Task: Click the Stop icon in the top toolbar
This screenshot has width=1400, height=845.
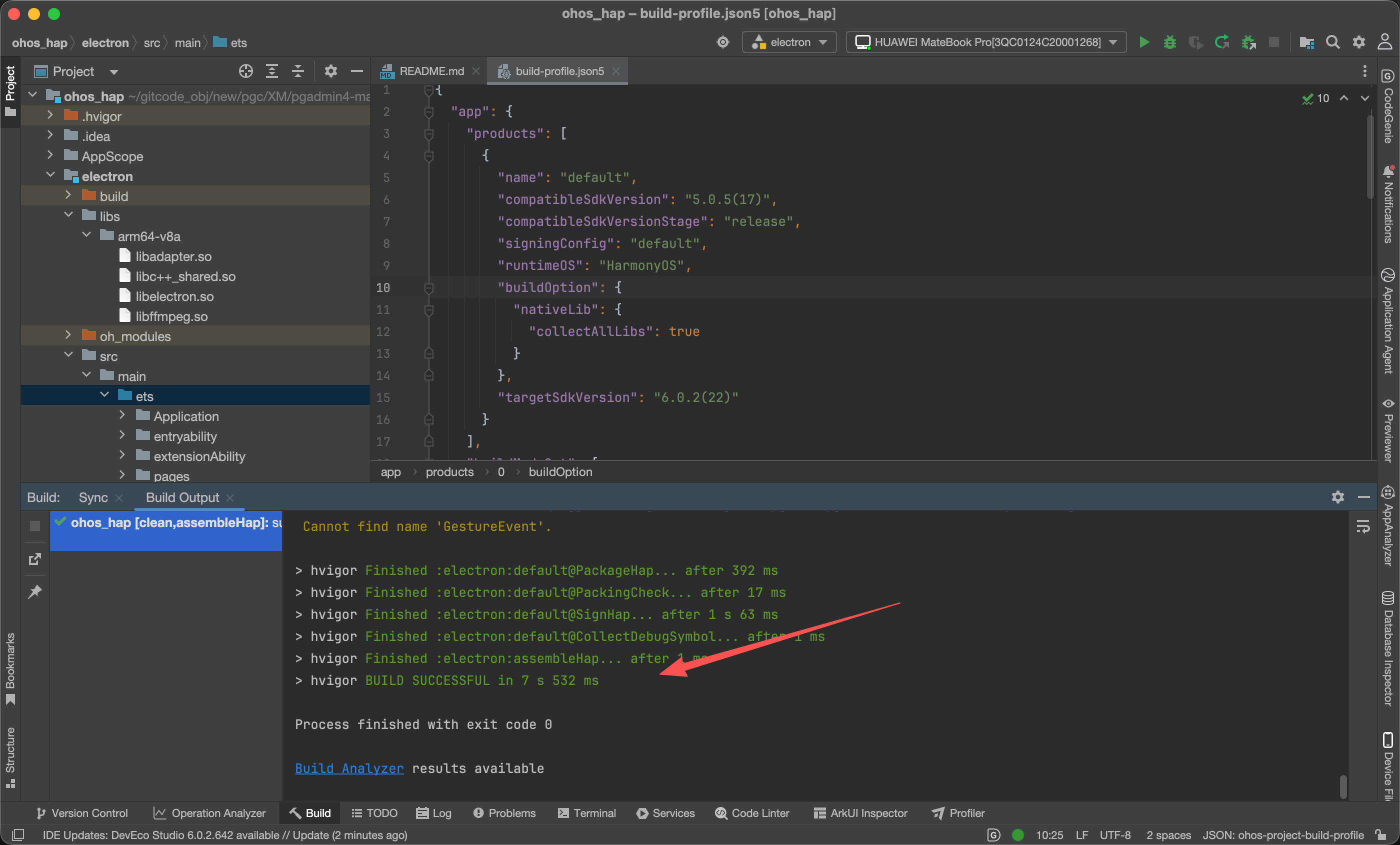Action: (x=1274, y=42)
